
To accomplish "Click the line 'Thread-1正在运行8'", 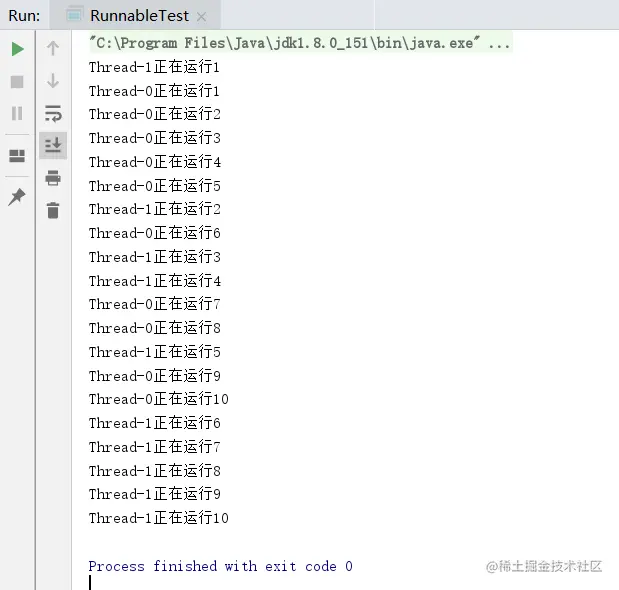I will tap(154, 470).
